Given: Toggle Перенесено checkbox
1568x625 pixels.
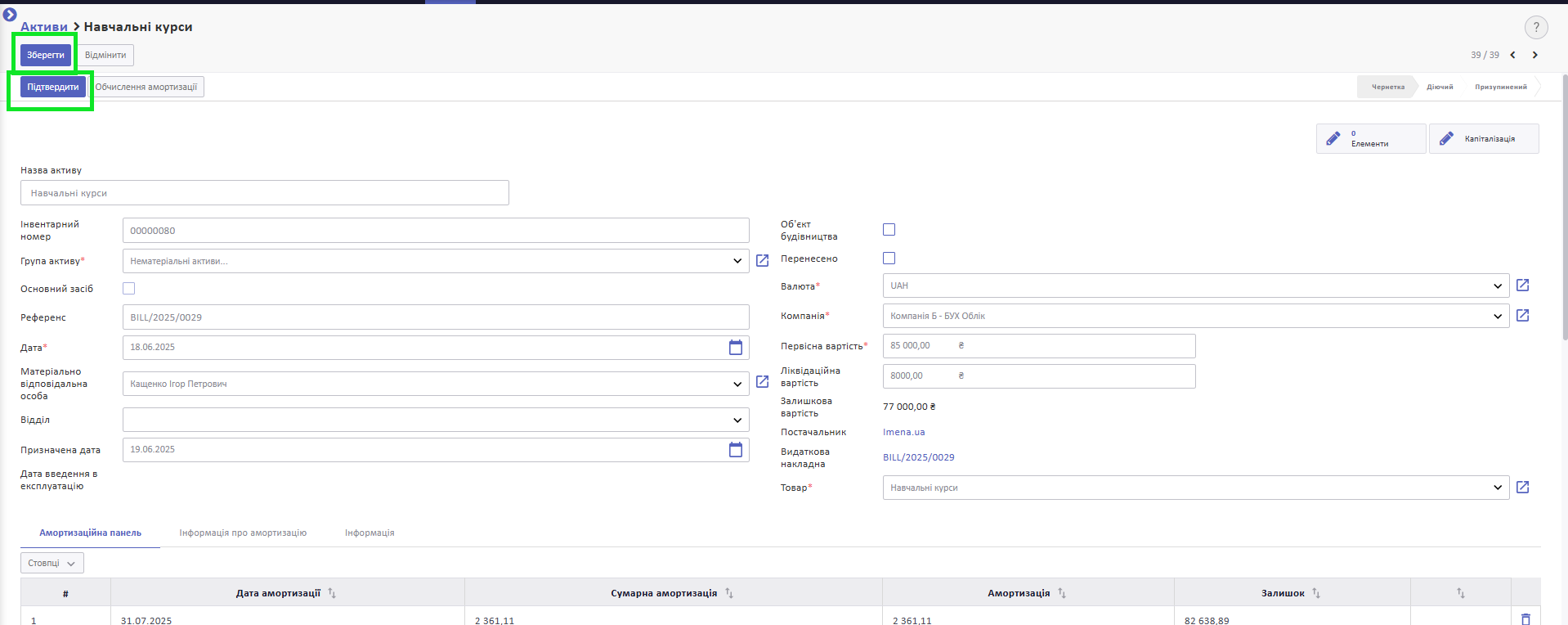Looking at the screenshot, I should point(889,259).
